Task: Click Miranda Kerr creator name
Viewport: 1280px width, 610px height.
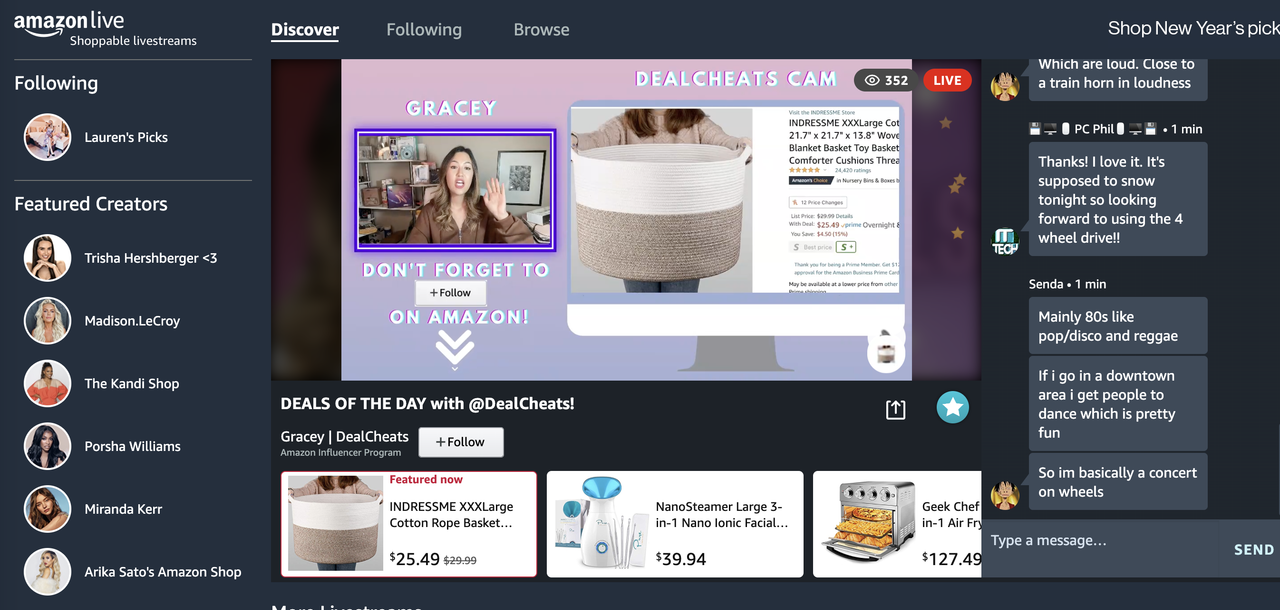Action: coord(125,509)
